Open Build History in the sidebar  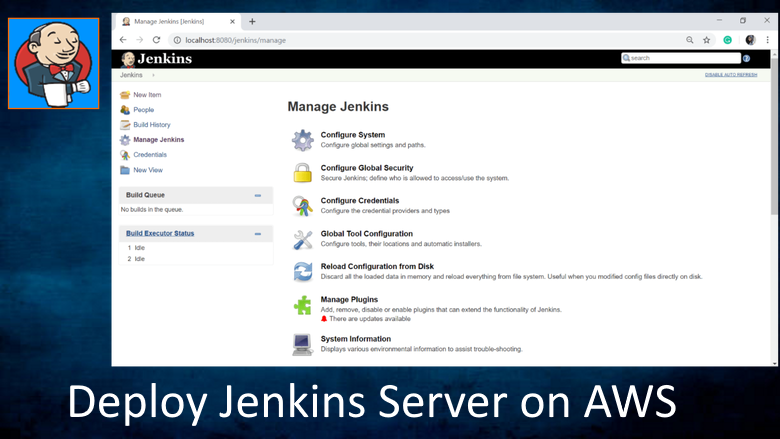152,124
